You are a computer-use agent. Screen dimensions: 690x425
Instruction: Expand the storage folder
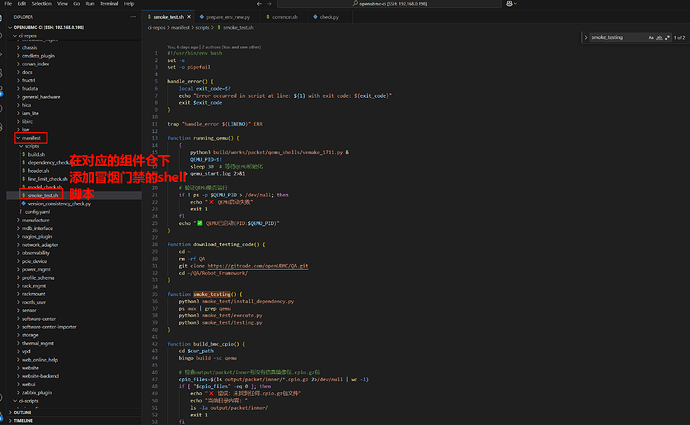point(30,335)
